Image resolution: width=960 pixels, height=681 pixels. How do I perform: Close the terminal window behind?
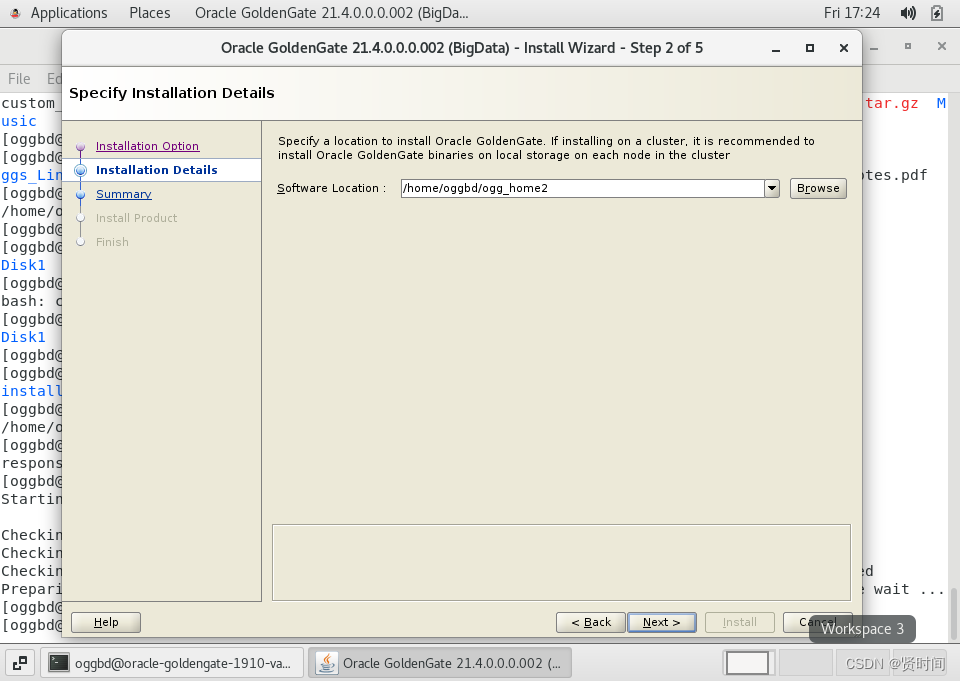point(942,46)
